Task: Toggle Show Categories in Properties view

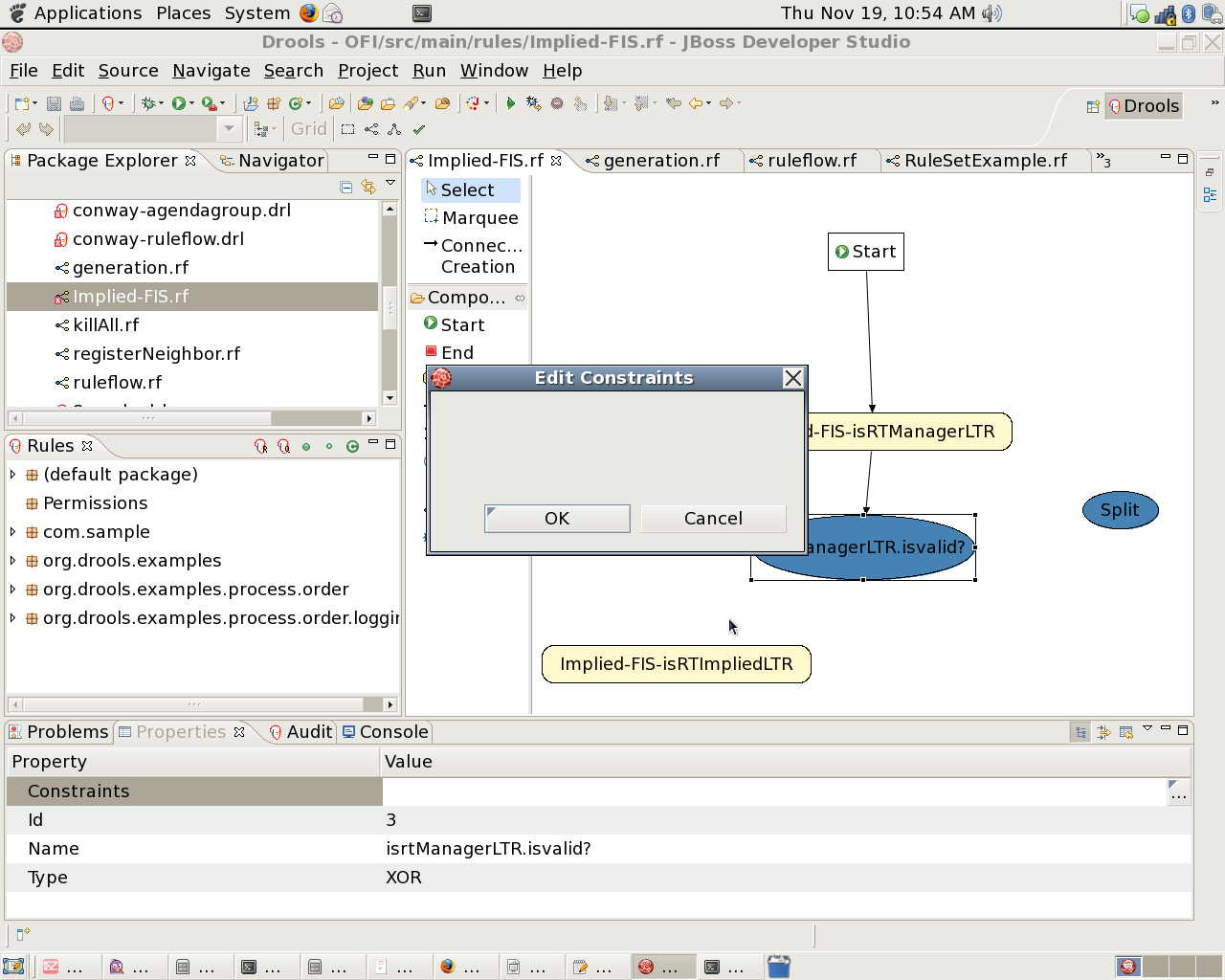Action: (x=1080, y=732)
